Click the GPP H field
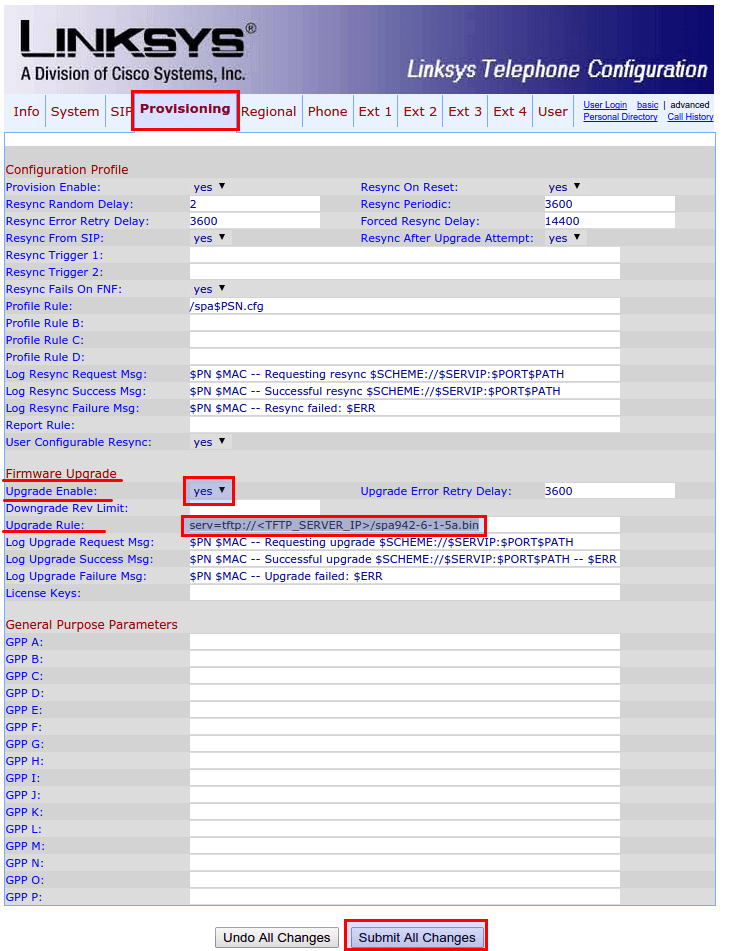This screenshot has height=951, width=732. pyautogui.click(x=405, y=761)
